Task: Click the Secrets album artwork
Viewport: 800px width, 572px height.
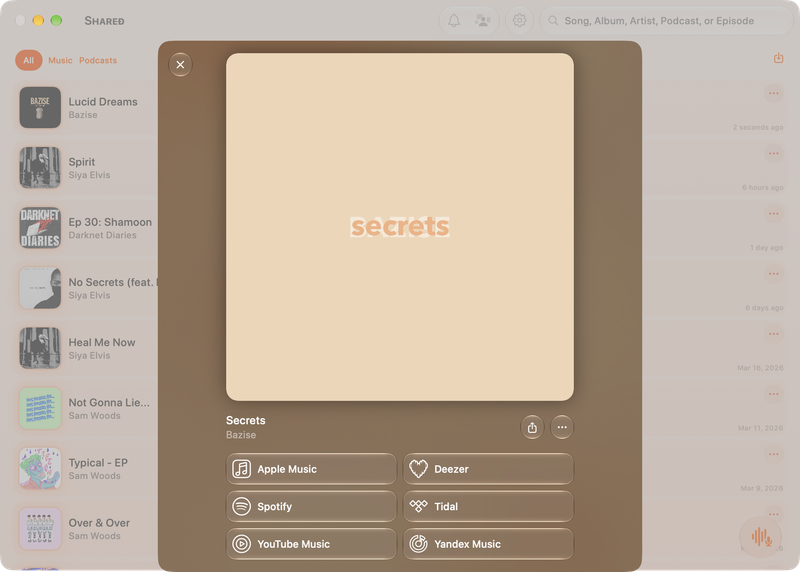Action: coord(400,227)
